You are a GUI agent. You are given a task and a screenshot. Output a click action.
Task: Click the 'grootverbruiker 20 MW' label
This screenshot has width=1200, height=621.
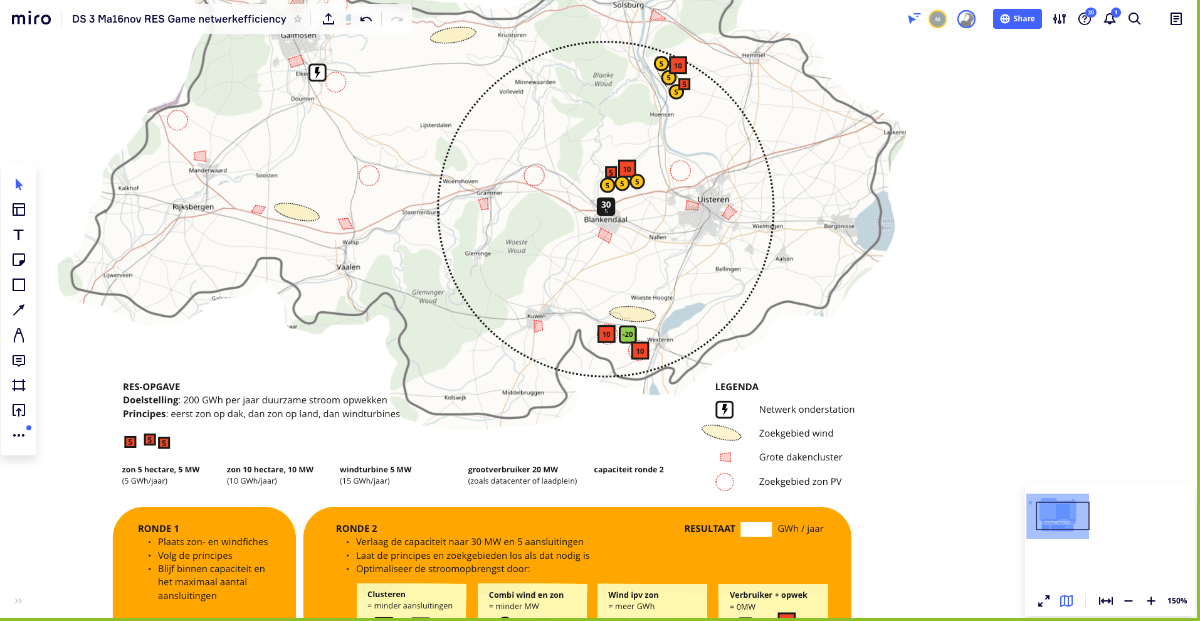(x=513, y=469)
